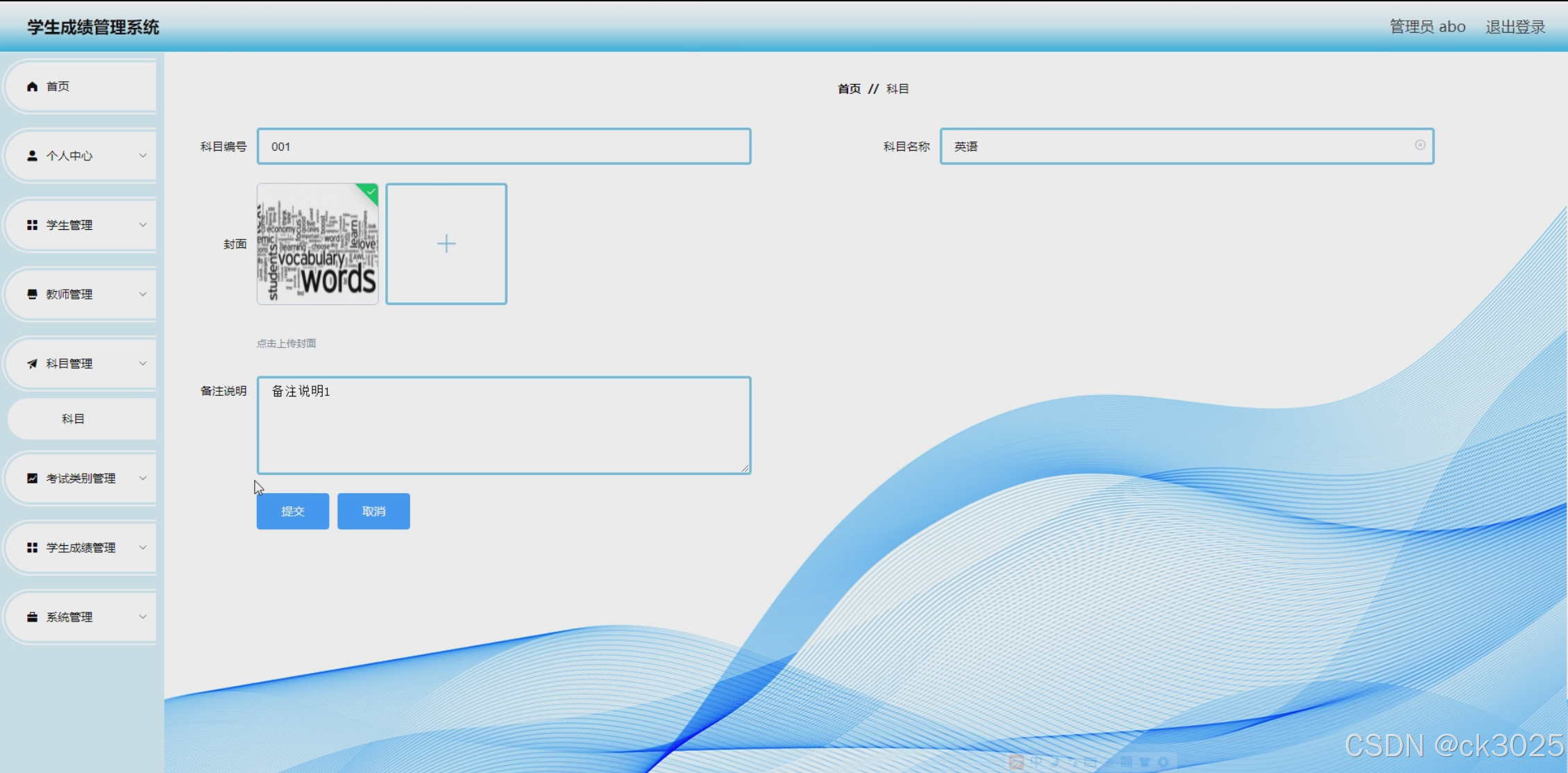Collapse the 科目管理 chevron arrow
1568x773 pixels.
142,364
